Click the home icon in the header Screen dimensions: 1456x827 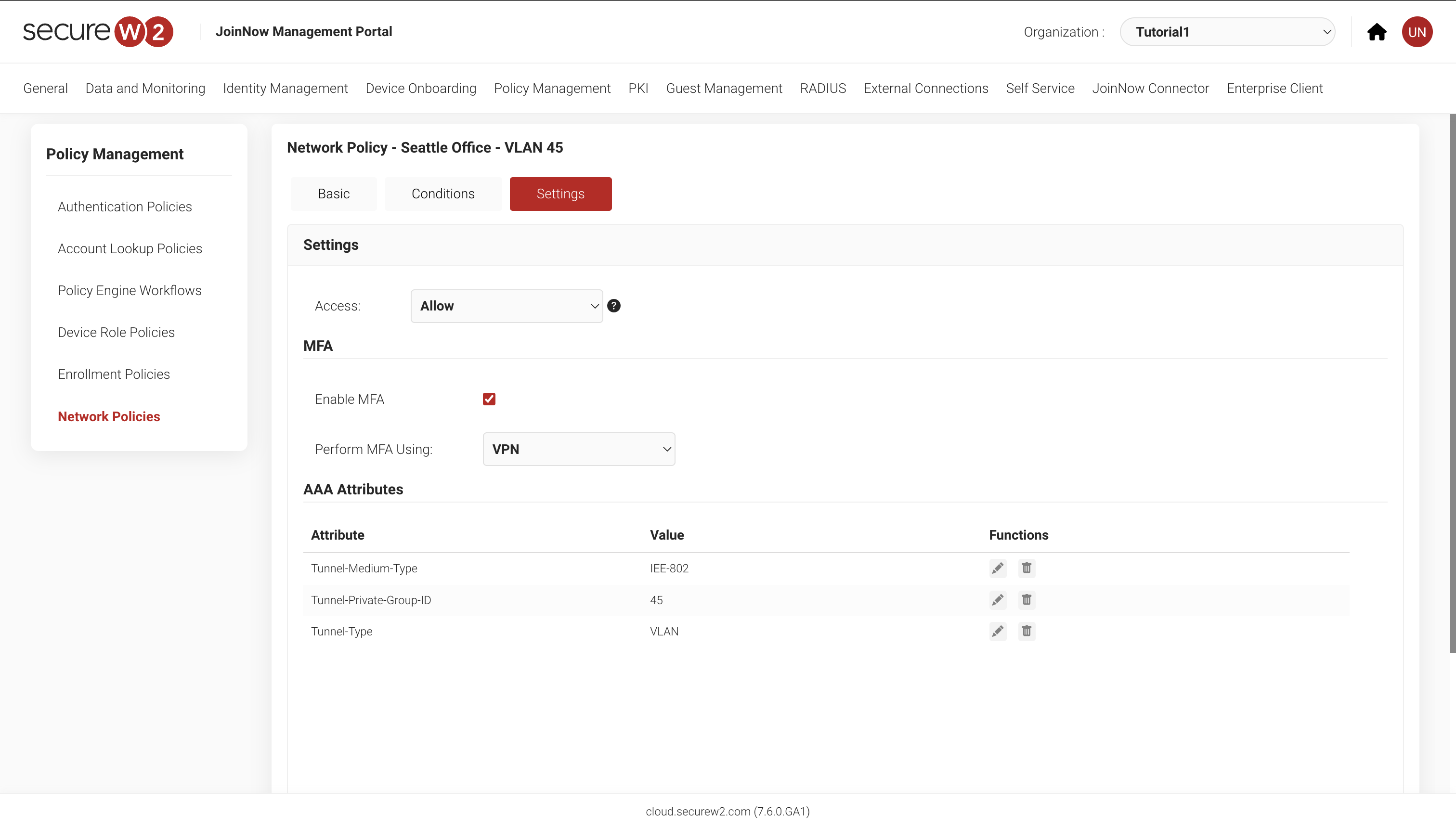[1377, 32]
